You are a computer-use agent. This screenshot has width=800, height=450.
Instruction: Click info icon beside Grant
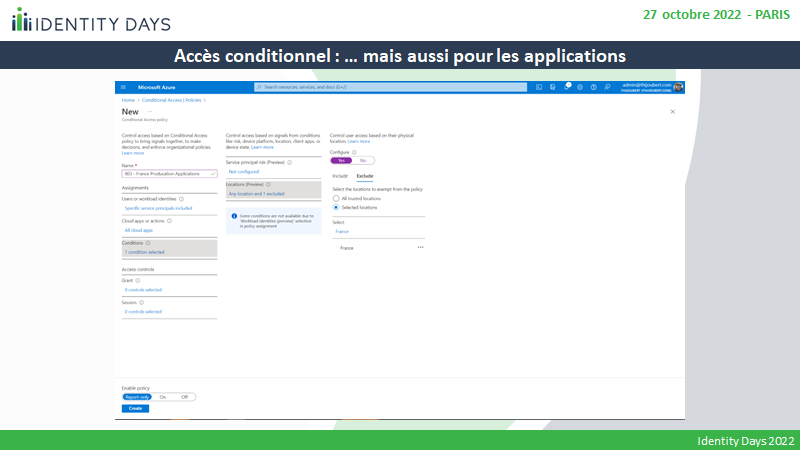138,281
